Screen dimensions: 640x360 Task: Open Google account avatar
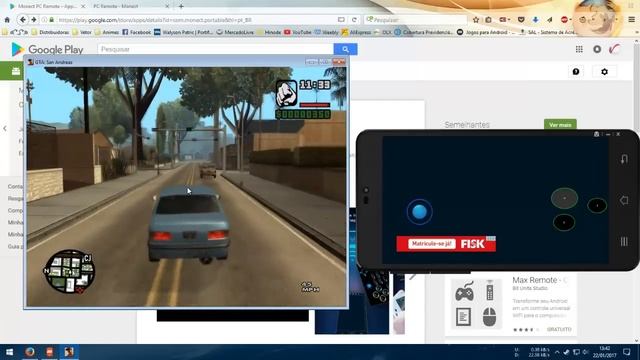[615, 49]
